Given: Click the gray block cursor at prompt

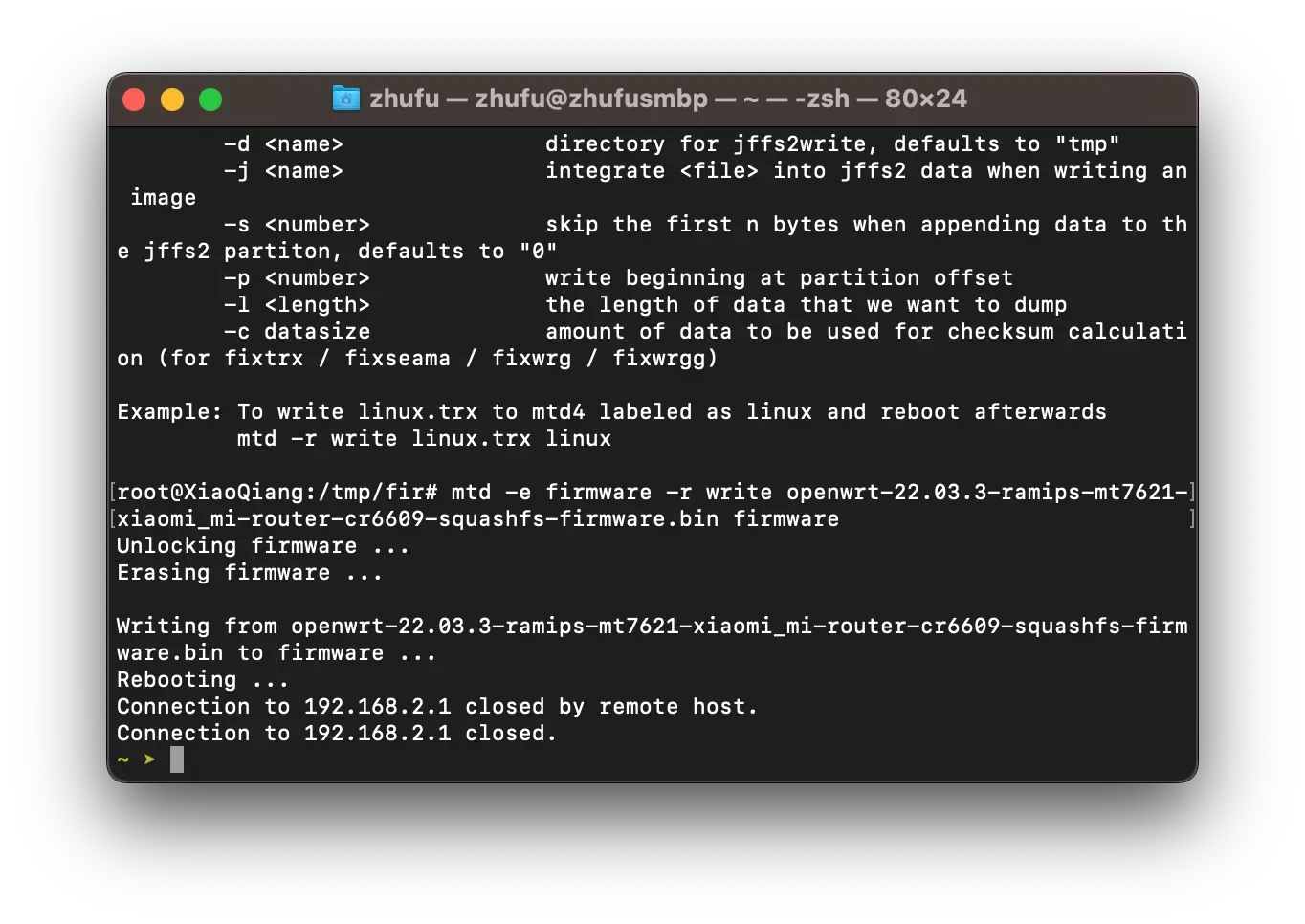Looking at the screenshot, I should point(177,759).
